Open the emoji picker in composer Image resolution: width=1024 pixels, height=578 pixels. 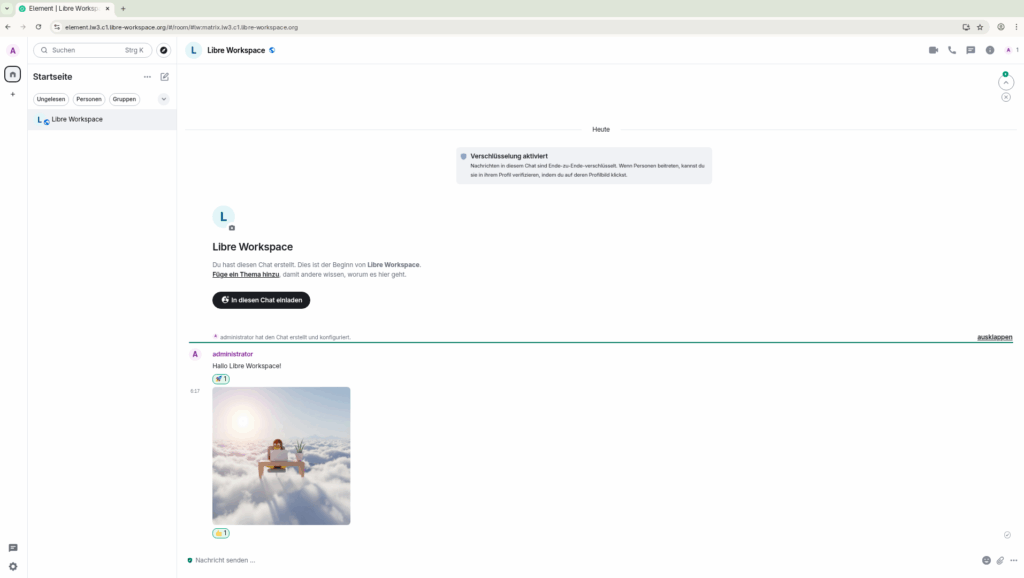click(986, 560)
